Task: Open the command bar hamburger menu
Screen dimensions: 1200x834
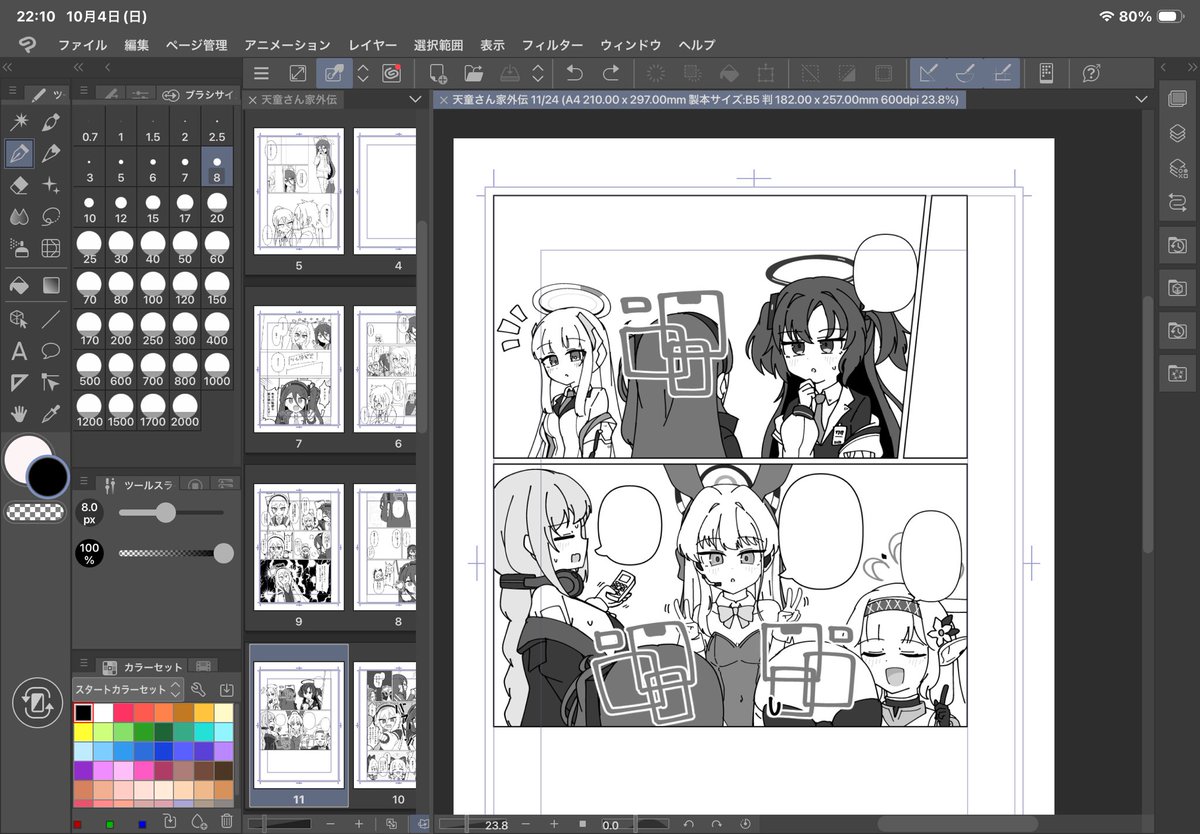Action: click(x=261, y=73)
